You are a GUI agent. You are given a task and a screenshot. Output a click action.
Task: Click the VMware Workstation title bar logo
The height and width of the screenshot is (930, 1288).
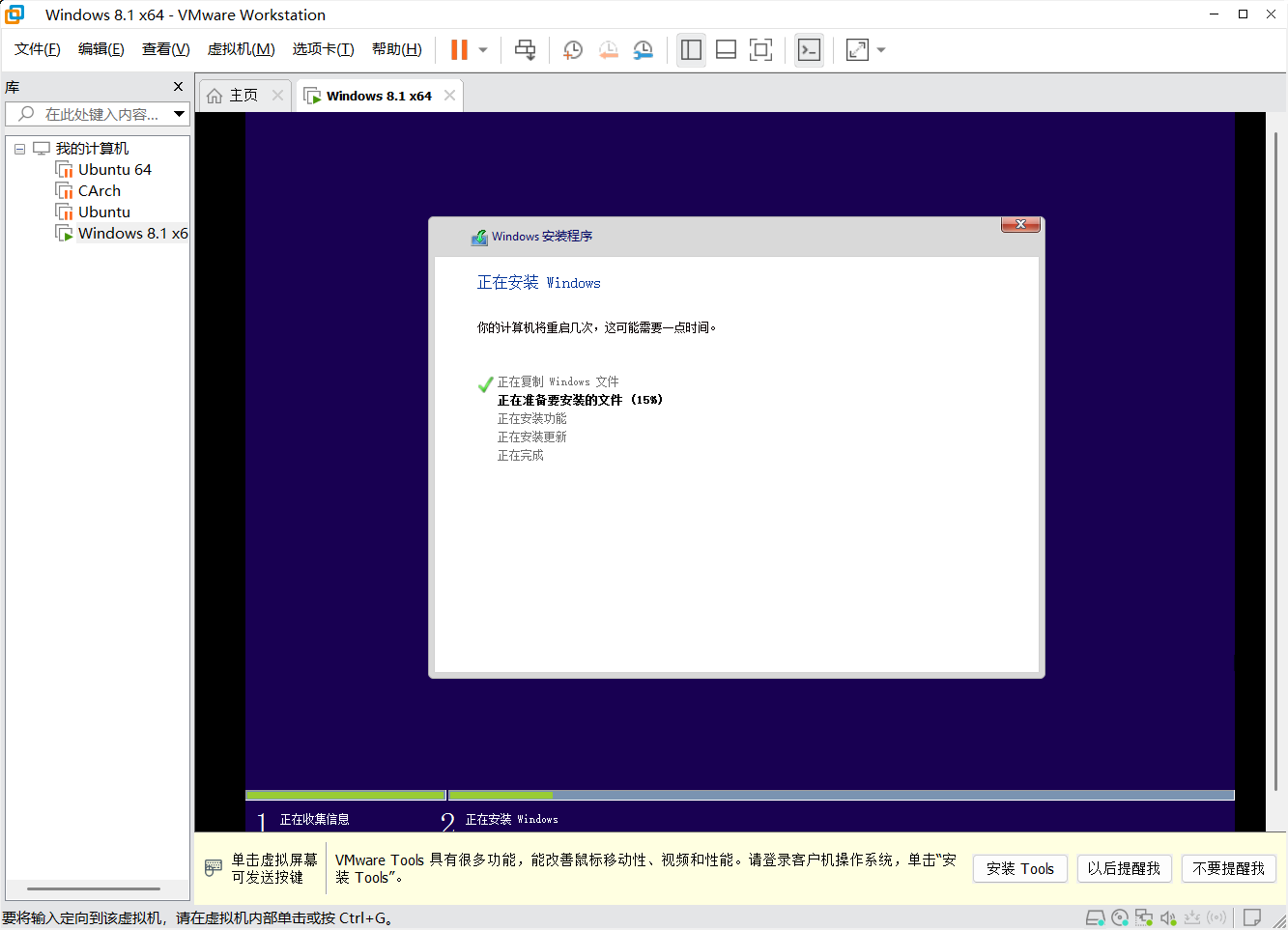pos(14,14)
